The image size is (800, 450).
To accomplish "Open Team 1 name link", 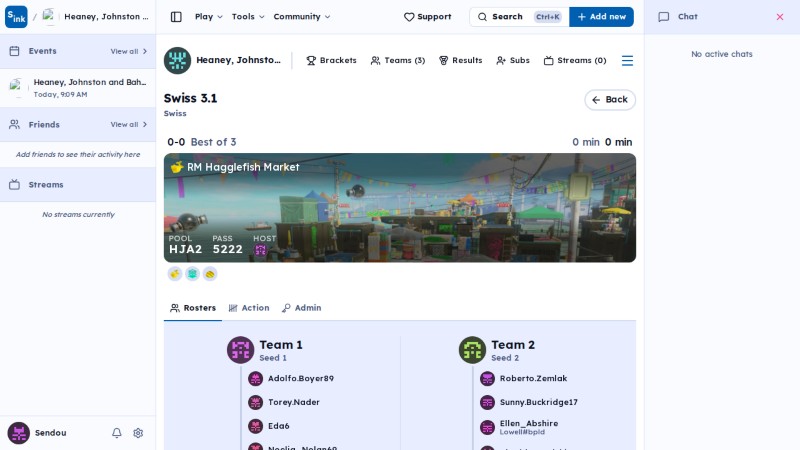I will [281, 345].
